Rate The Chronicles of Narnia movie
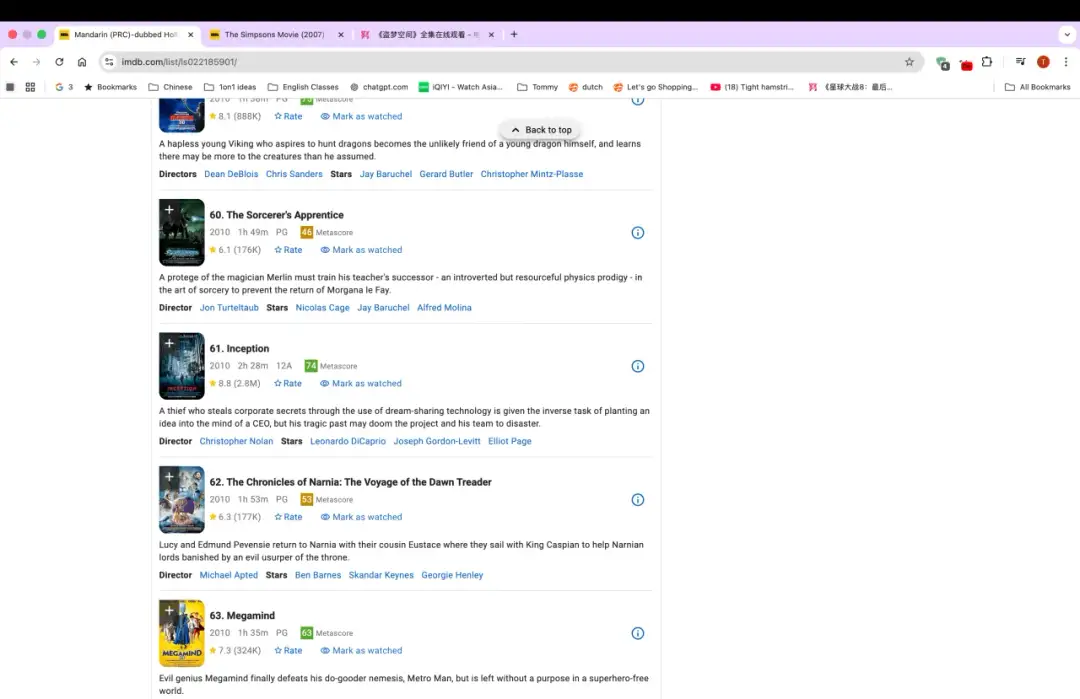1080x699 pixels. point(288,517)
